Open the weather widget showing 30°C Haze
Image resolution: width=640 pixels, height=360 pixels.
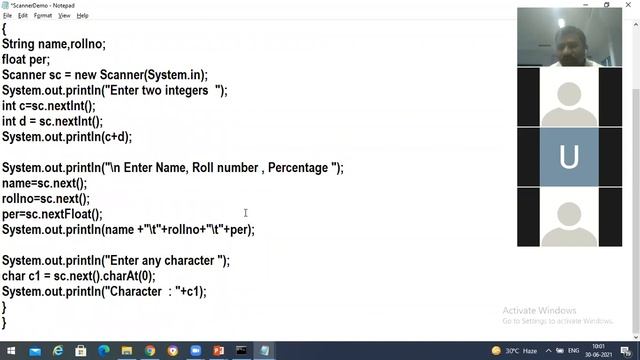[x=514, y=351]
